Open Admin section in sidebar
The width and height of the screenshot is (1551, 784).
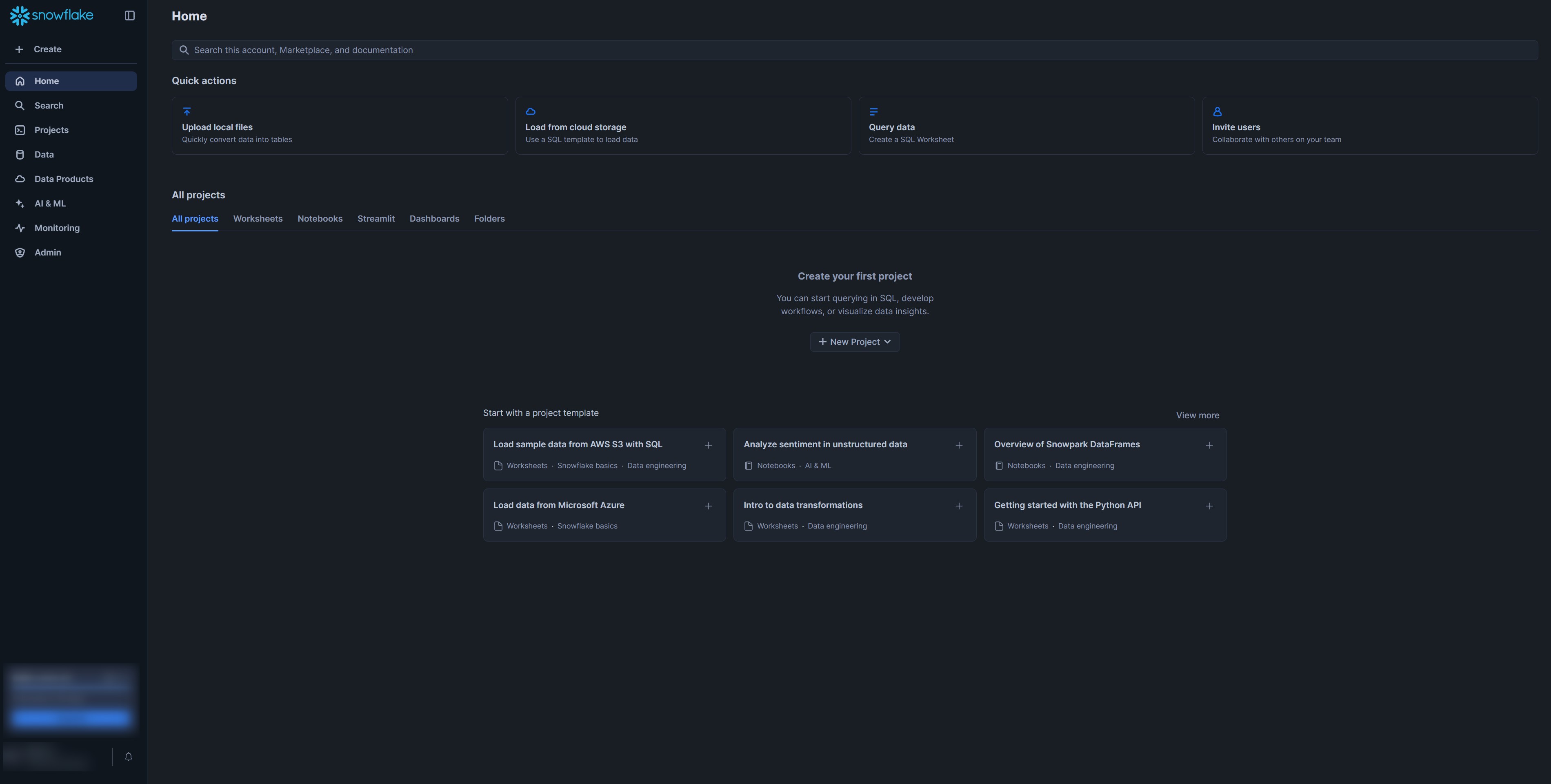[71, 252]
